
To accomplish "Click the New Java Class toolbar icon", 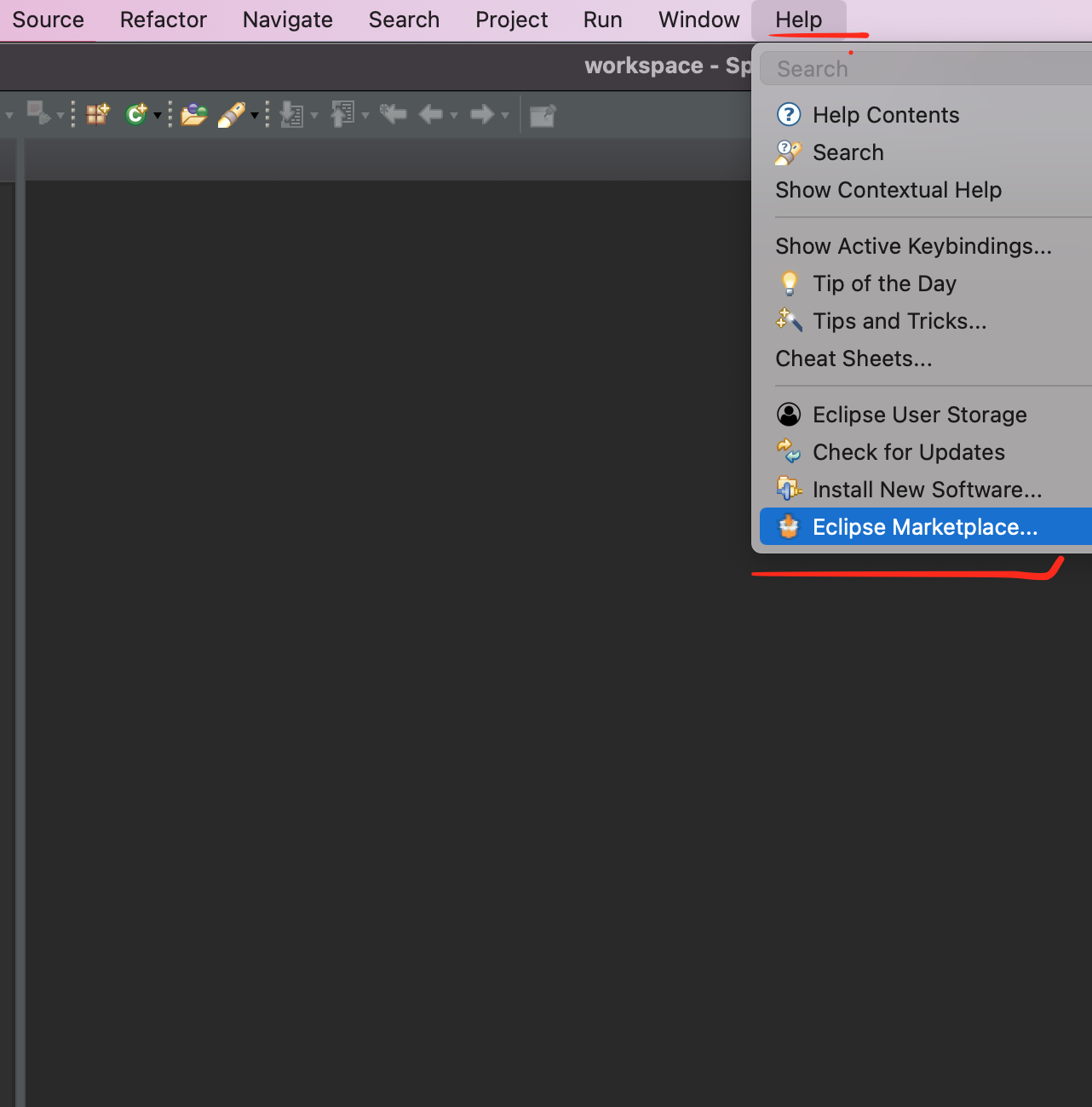I will (x=136, y=113).
